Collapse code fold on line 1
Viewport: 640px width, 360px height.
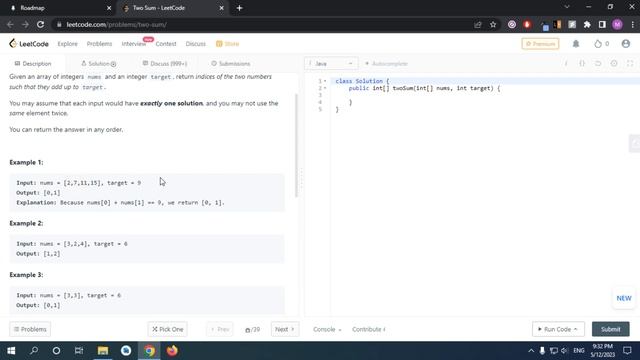[325, 81]
